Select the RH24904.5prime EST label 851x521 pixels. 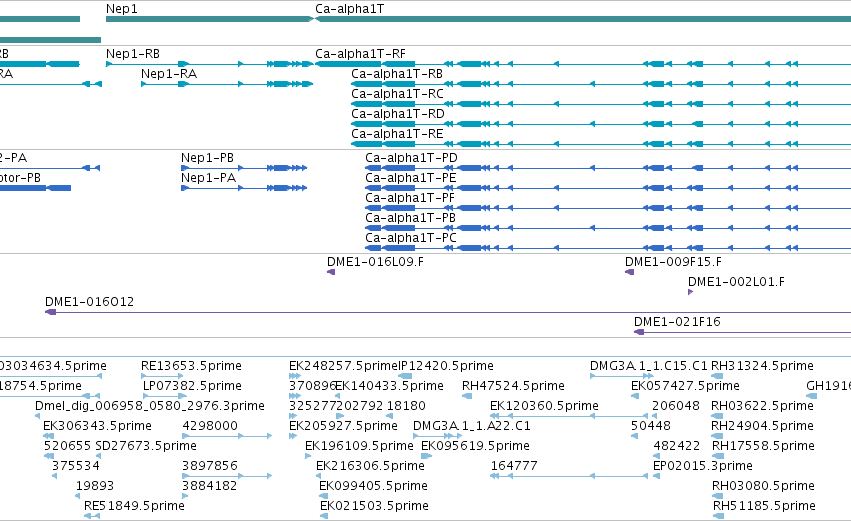click(x=763, y=427)
